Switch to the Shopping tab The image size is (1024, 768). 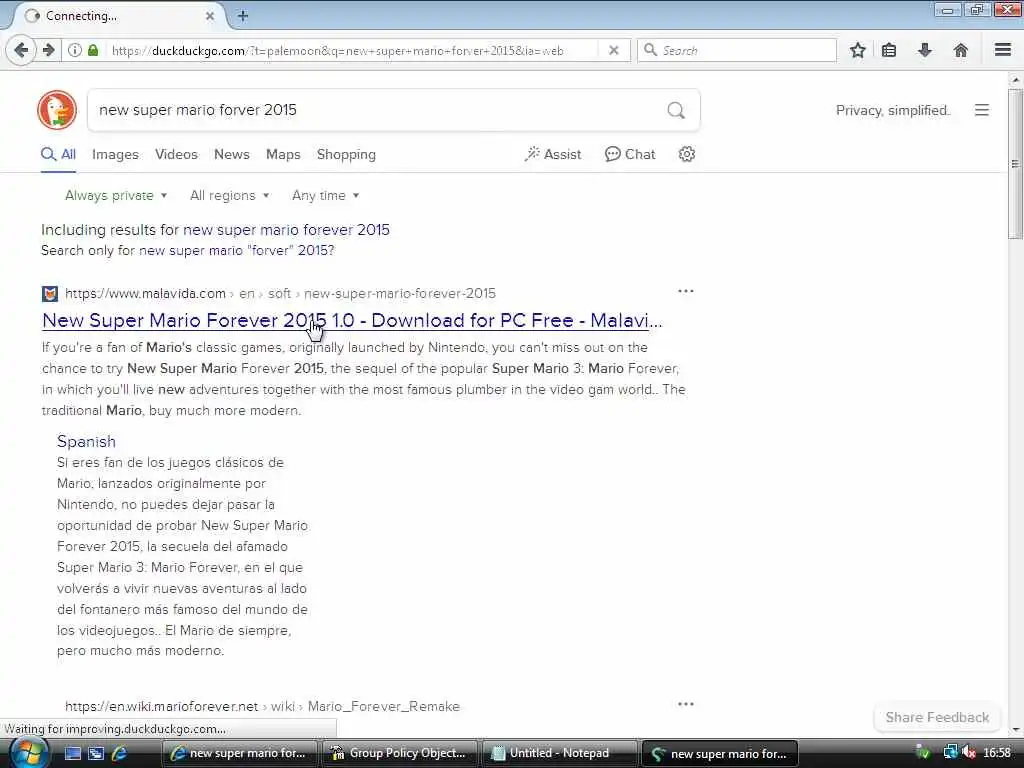[x=346, y=154]
